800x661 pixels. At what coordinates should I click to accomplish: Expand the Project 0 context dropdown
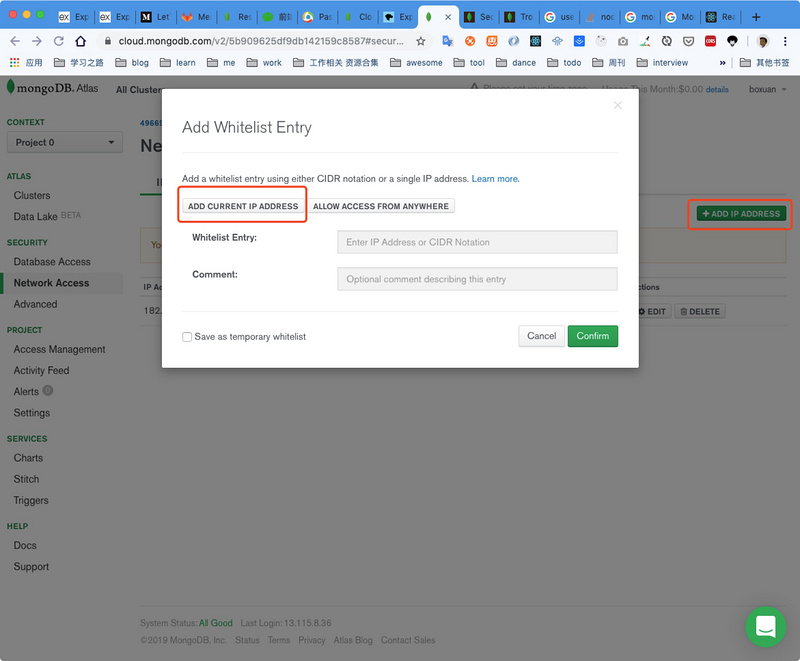(65, 142)
